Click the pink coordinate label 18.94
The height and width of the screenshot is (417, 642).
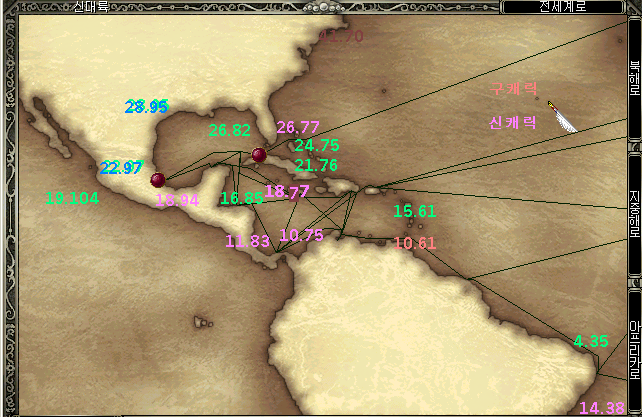point(177,200)
